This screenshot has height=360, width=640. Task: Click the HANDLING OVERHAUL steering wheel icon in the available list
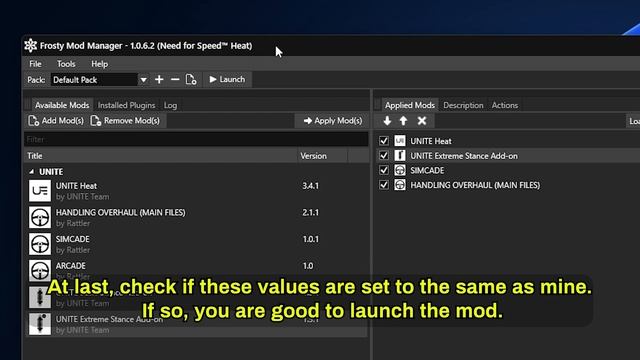point(40,217)
